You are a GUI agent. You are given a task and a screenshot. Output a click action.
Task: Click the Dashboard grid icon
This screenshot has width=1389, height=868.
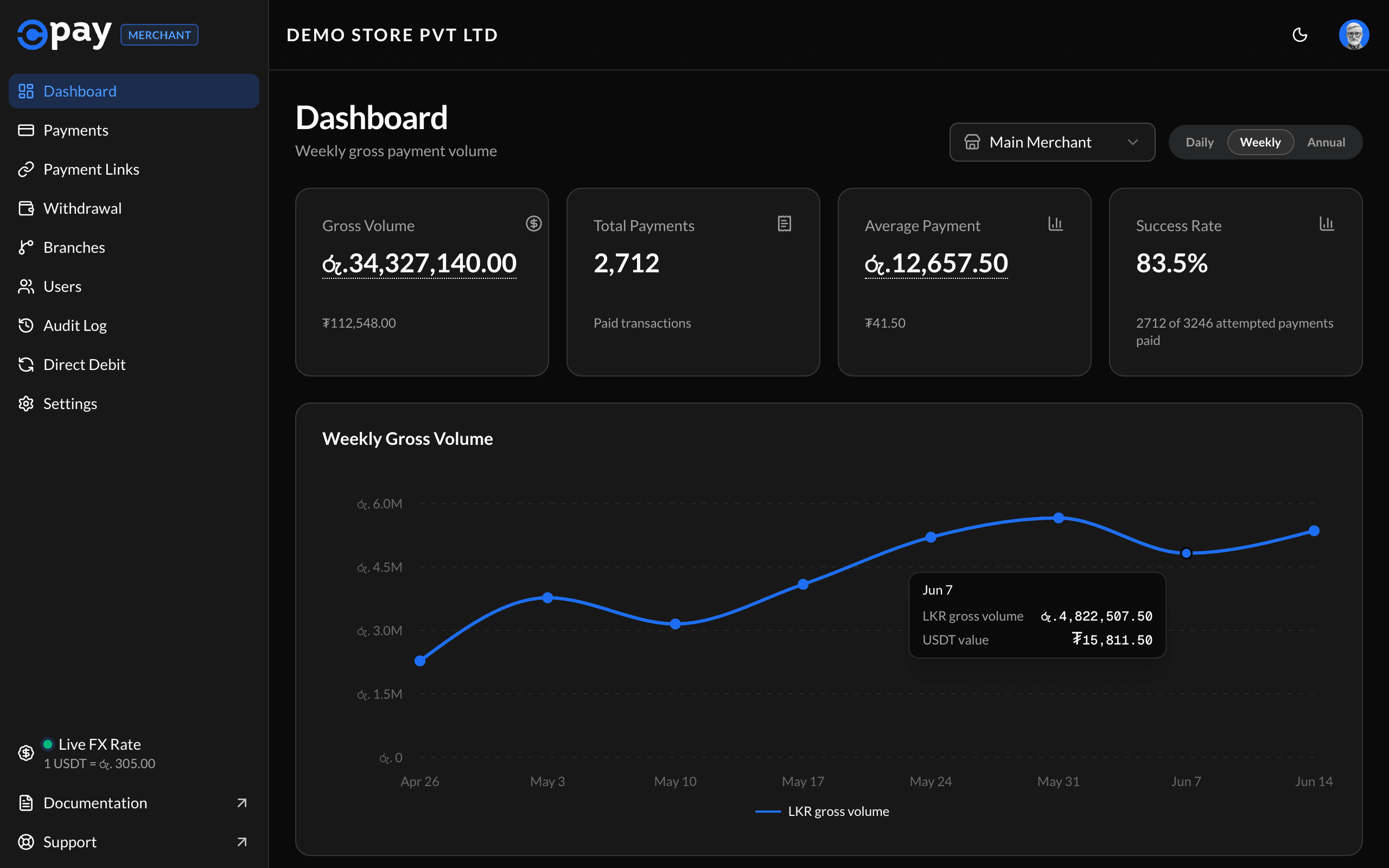26,91
